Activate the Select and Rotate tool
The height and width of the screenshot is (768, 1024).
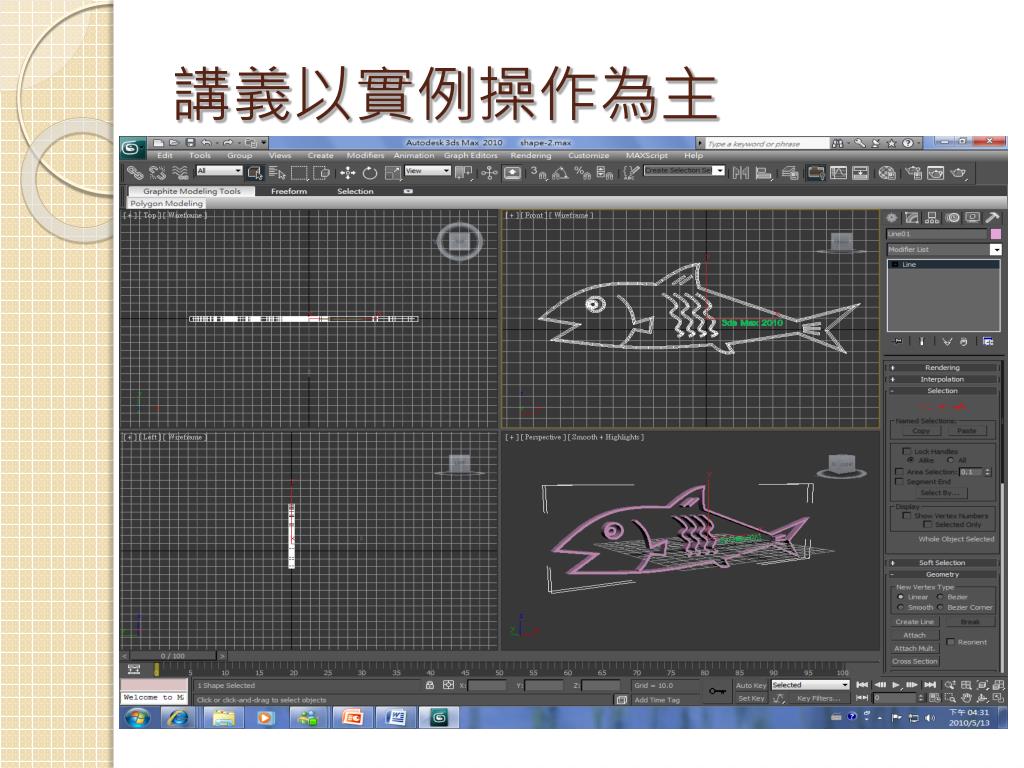(x=370, y=173)
